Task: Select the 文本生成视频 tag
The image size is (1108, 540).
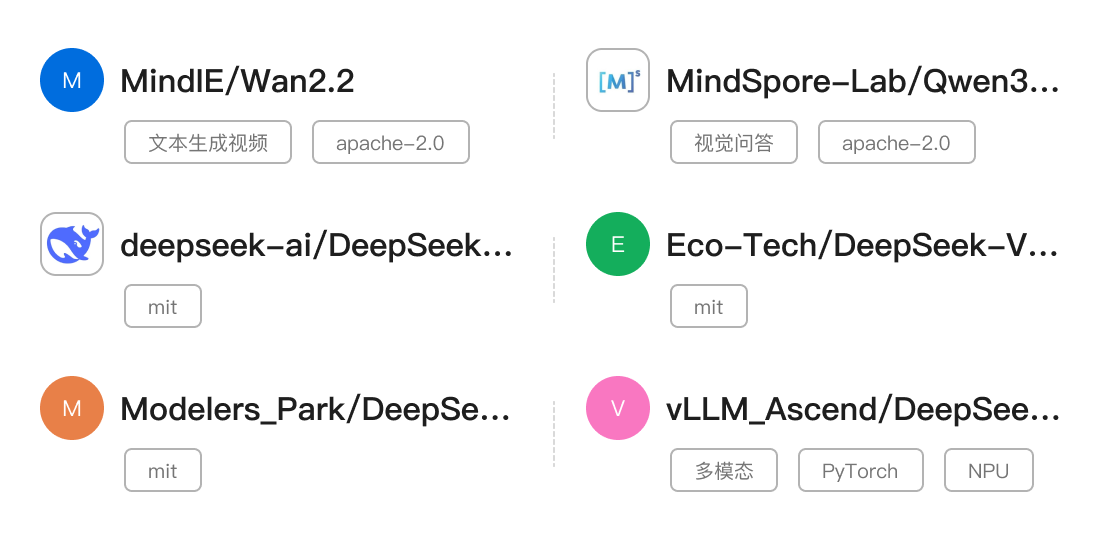Action: (208, 143)
